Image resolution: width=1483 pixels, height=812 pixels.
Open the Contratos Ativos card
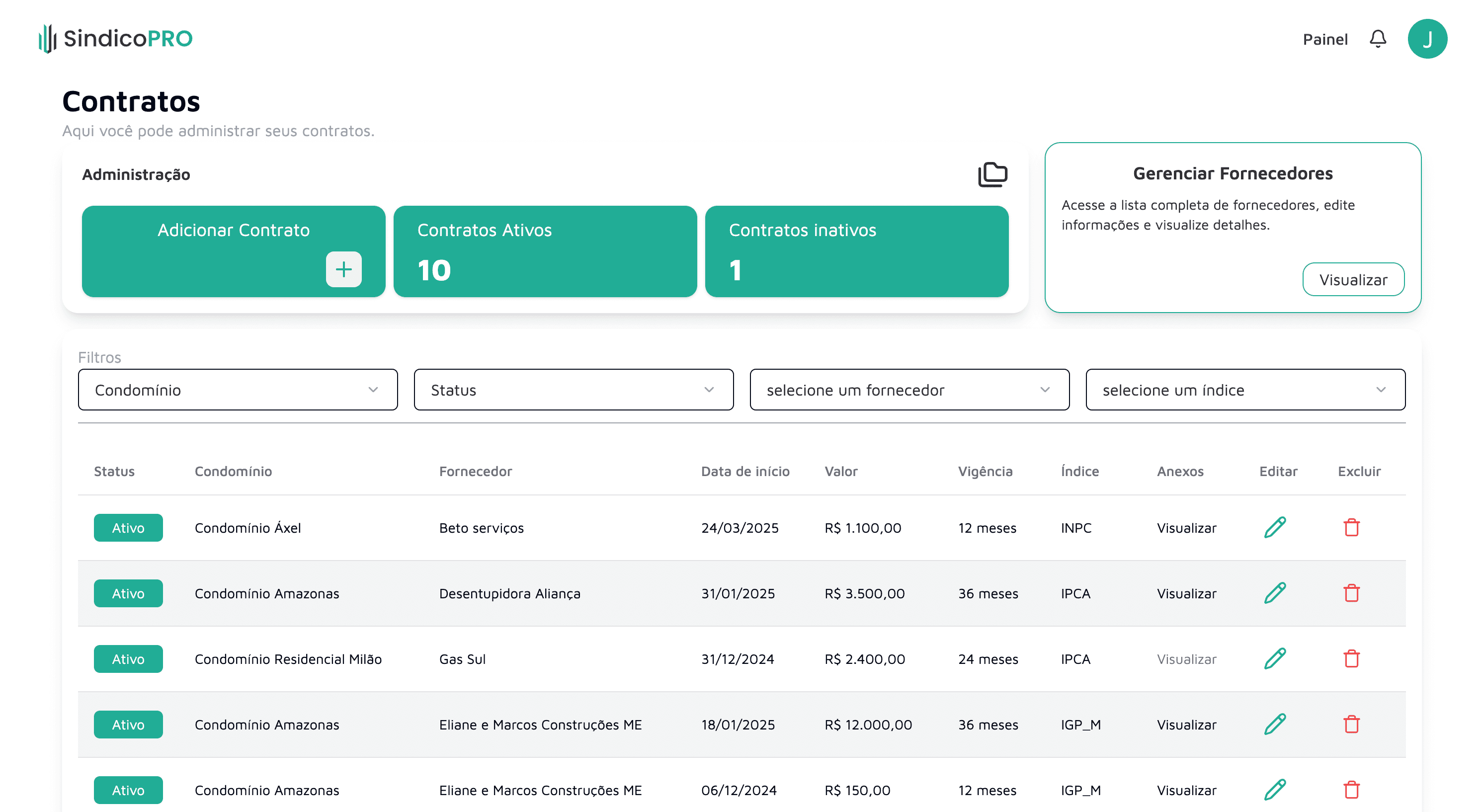(x=545, y=251)
